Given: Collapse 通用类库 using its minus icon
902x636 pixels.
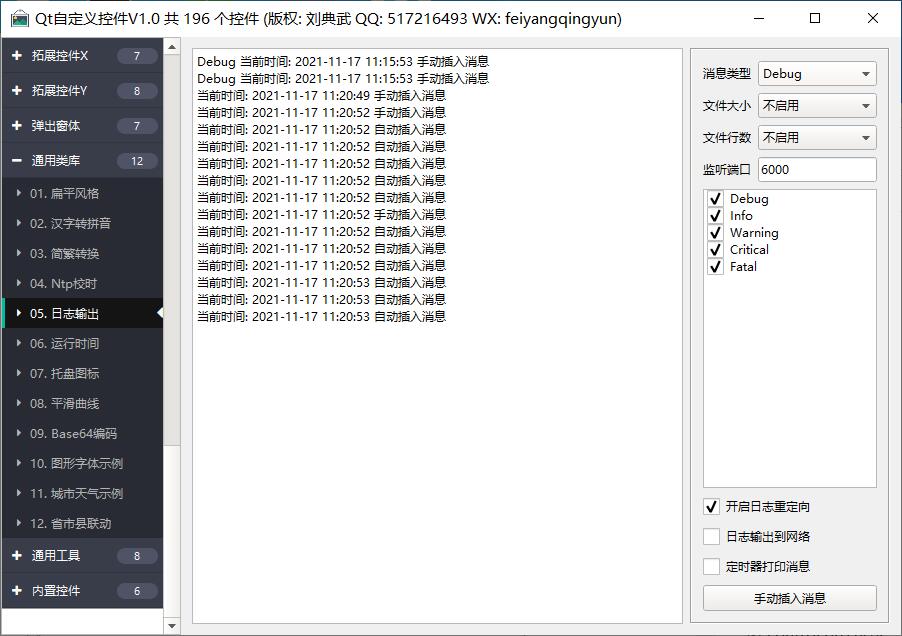Looking at the screenshot, I should tap(17, 161).
